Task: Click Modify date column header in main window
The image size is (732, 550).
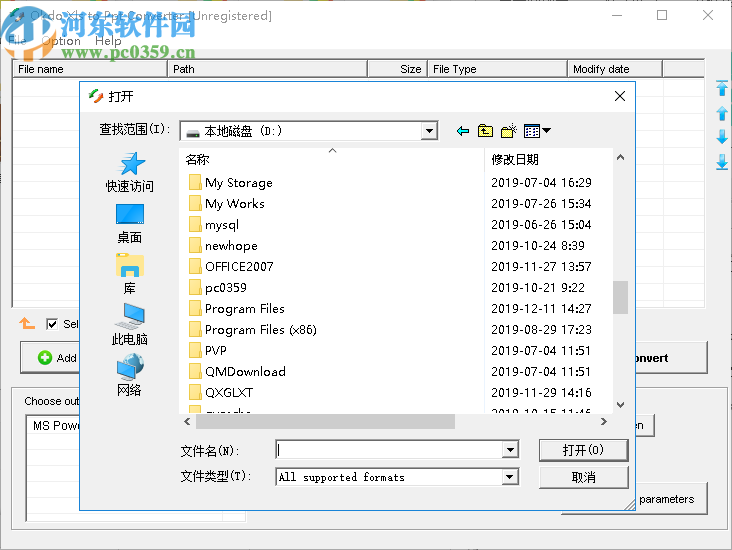Action: click(615, 69)
